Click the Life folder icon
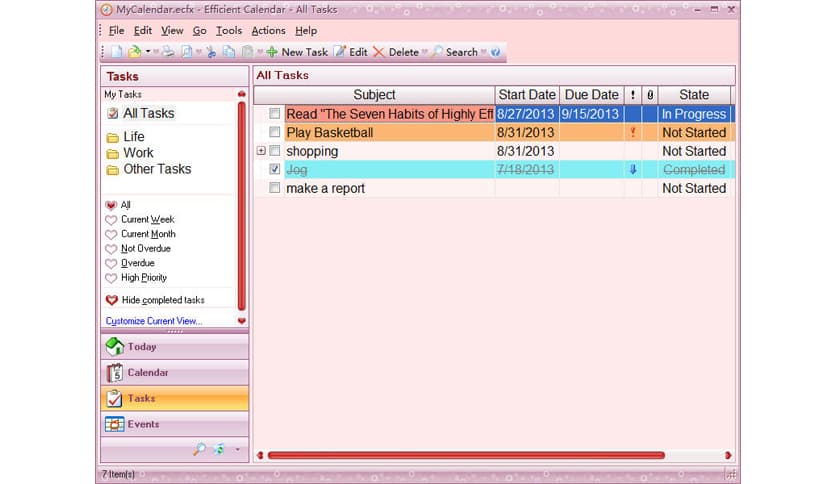 (x=112, y=138)
